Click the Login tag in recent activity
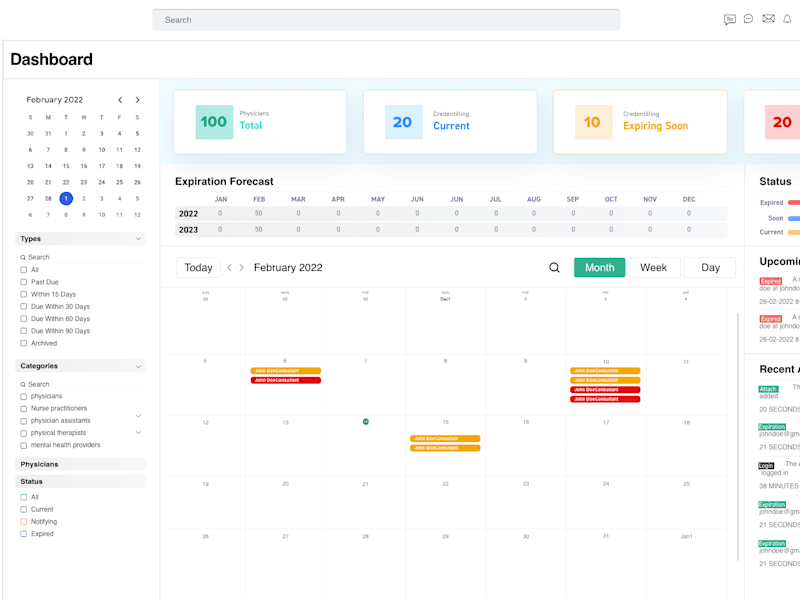Screen dimensions: 800x600 click(x=766, y=465)
